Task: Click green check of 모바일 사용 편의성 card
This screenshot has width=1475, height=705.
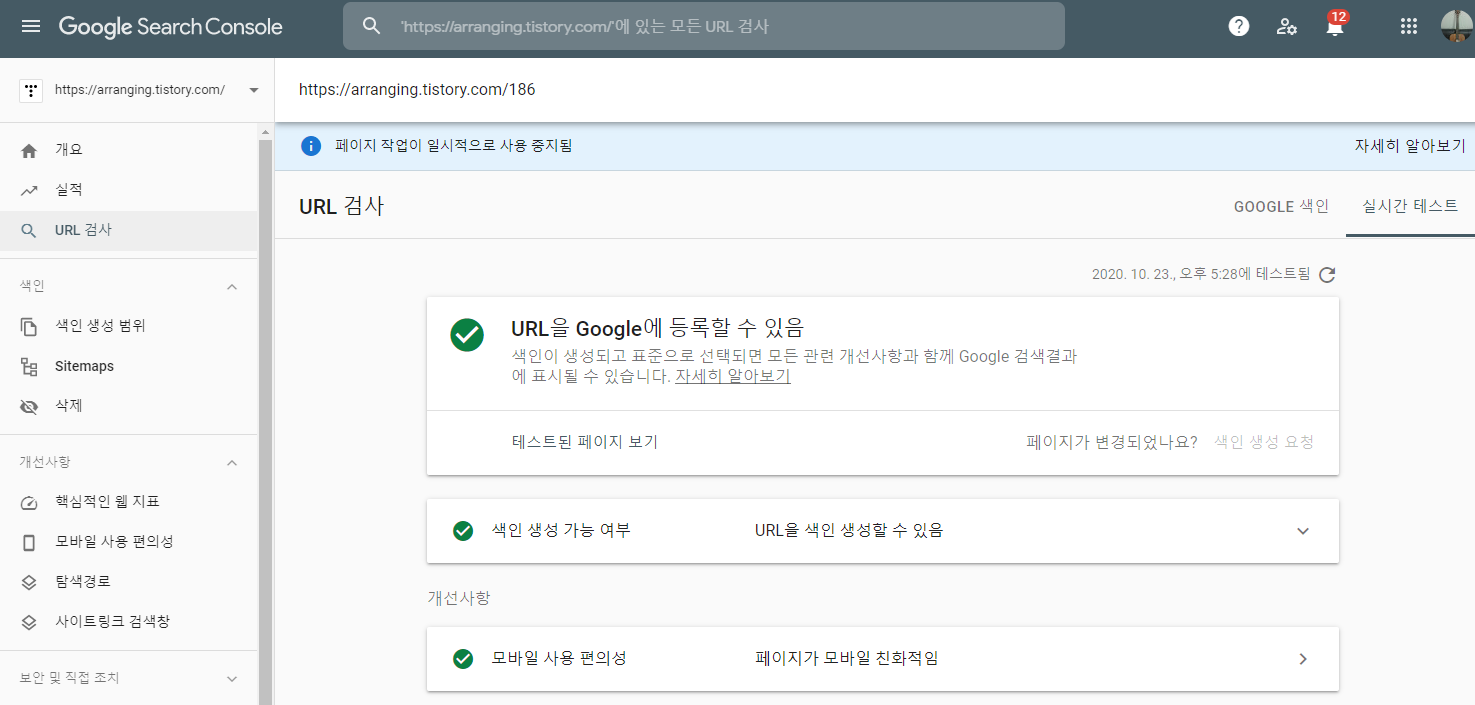Action: (x=463, y=659)
